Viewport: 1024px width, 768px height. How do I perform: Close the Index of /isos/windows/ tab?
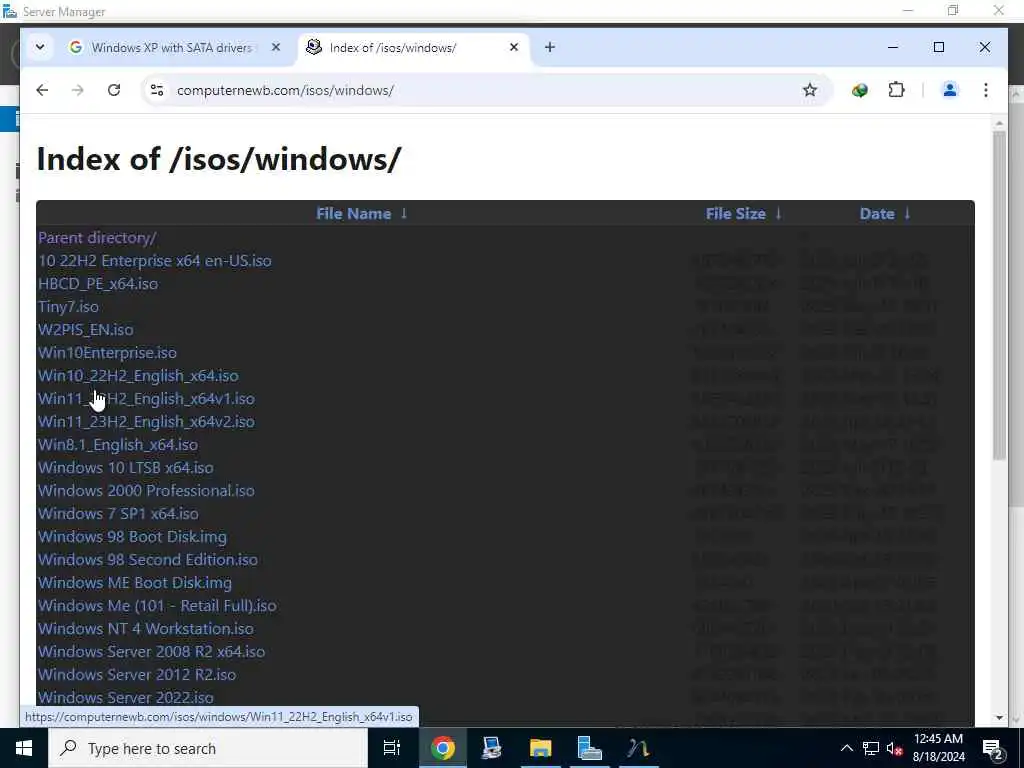click(x=514, y=47)
